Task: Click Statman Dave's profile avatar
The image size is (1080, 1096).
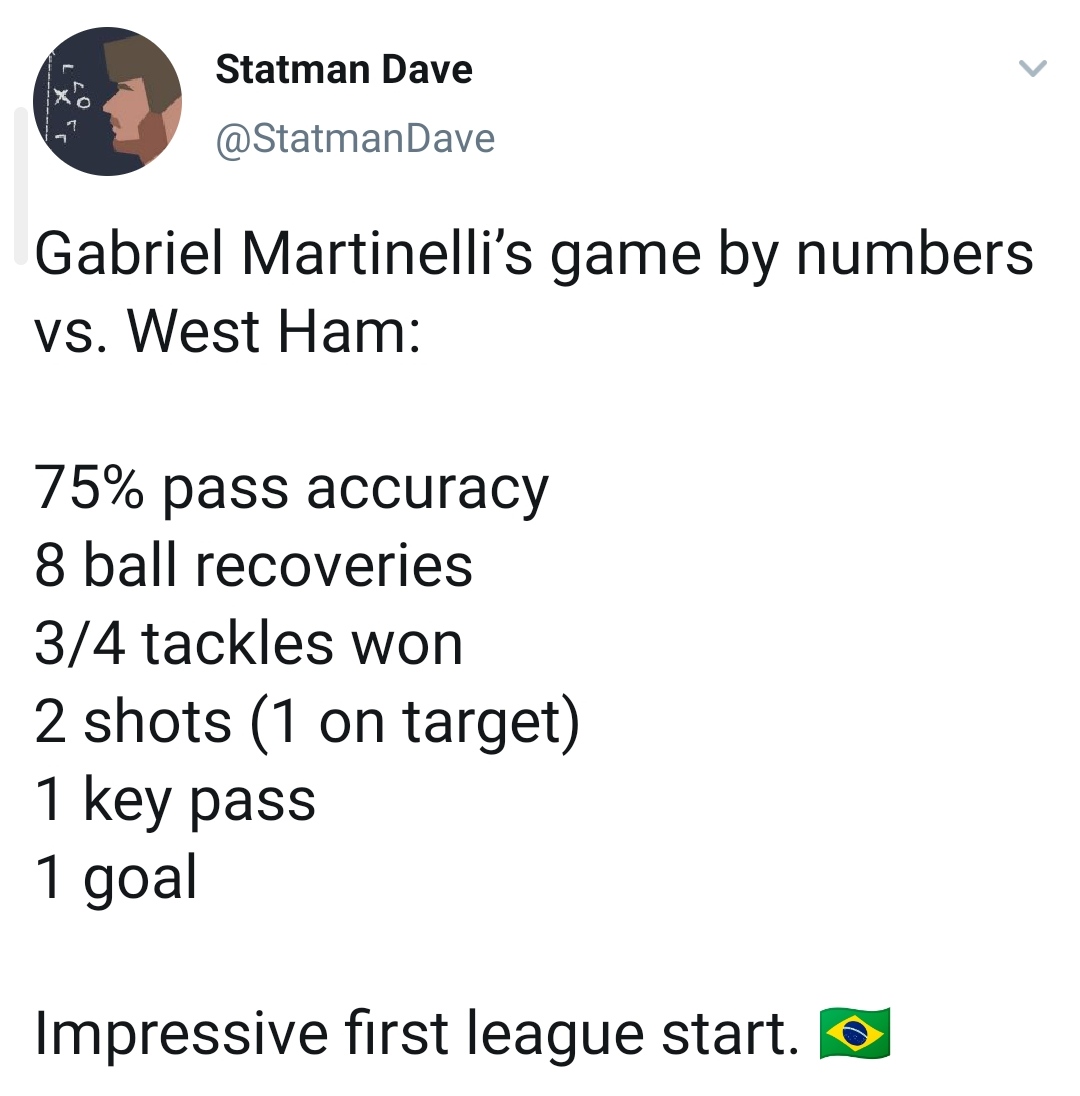Action: [x=108, y=103]
